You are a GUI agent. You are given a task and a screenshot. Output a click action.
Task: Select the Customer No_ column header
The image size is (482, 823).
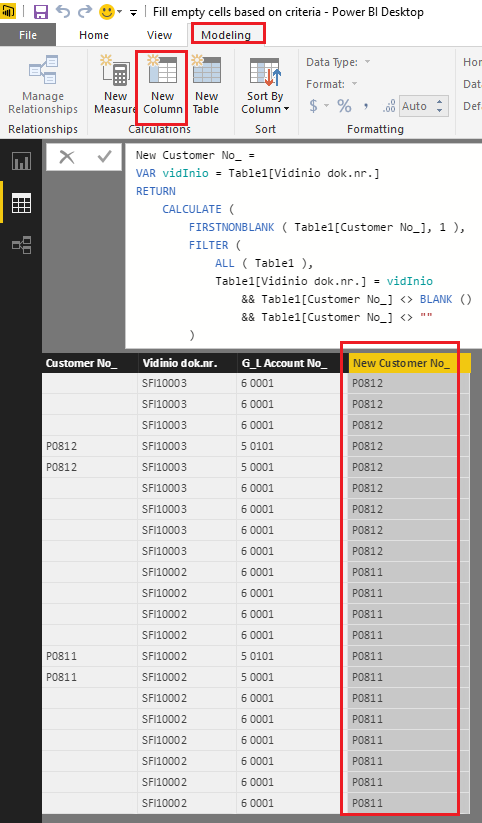click(90, 363)
